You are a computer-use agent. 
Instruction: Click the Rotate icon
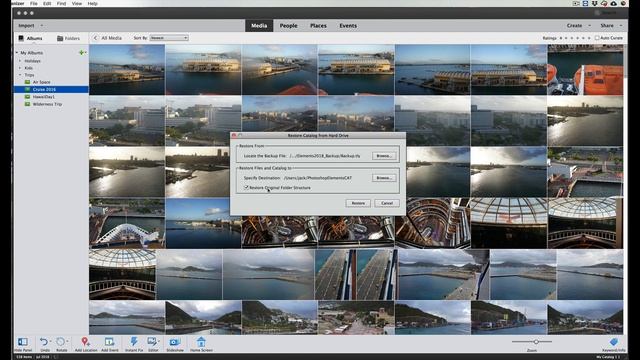click(60, 342)
